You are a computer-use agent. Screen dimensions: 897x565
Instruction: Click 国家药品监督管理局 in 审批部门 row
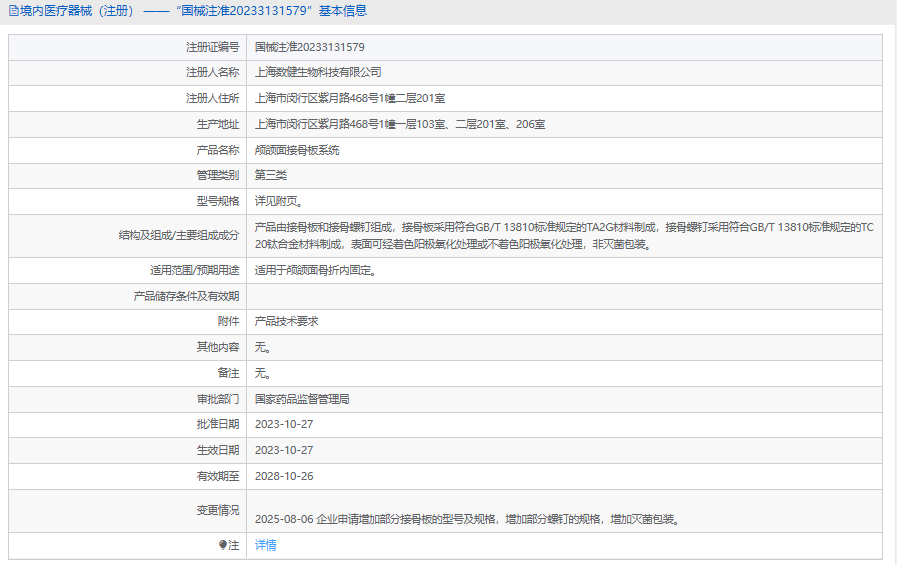click(x=302, y=398)
